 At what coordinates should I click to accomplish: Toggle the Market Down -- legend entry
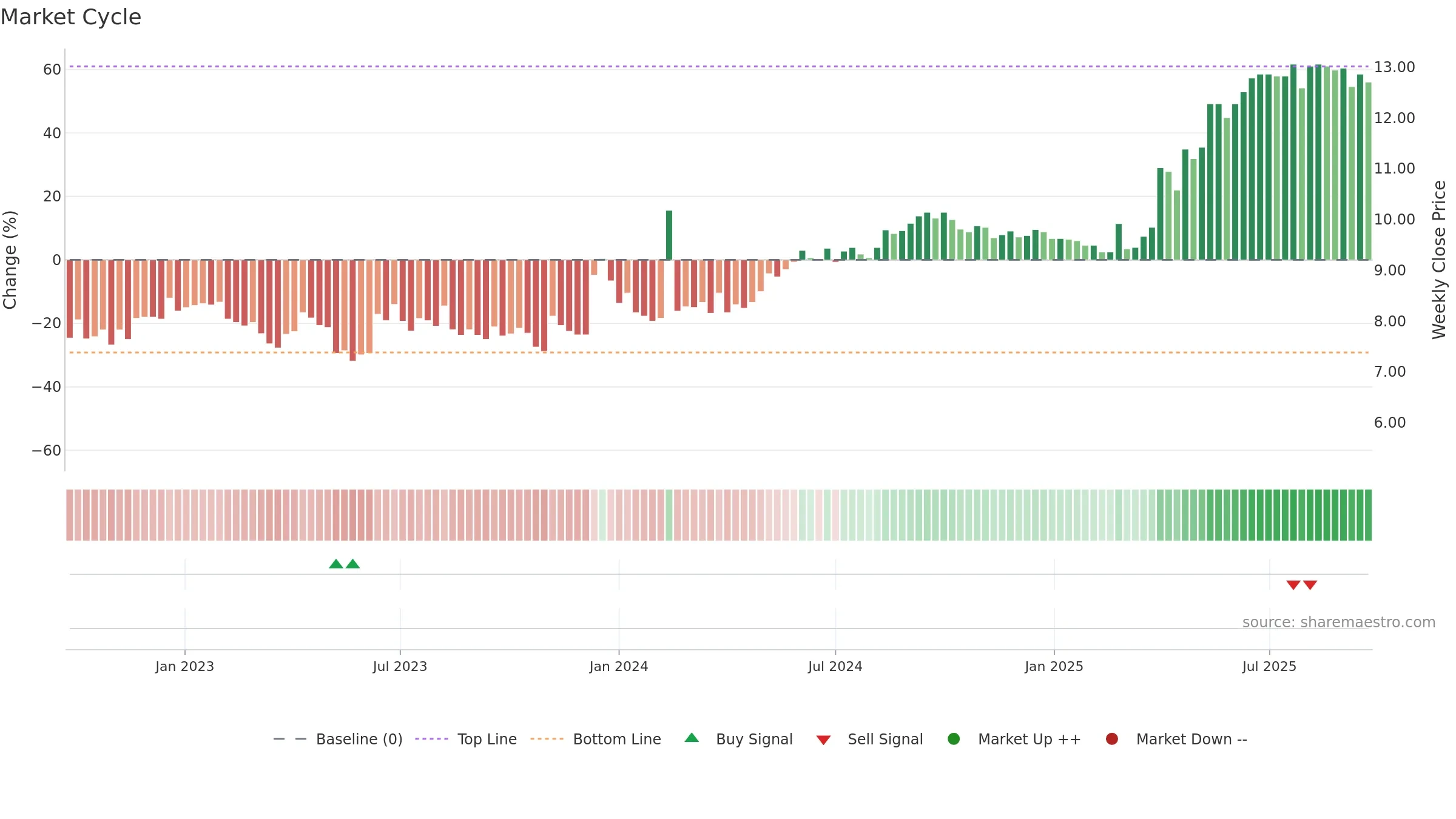[1176, 739]
